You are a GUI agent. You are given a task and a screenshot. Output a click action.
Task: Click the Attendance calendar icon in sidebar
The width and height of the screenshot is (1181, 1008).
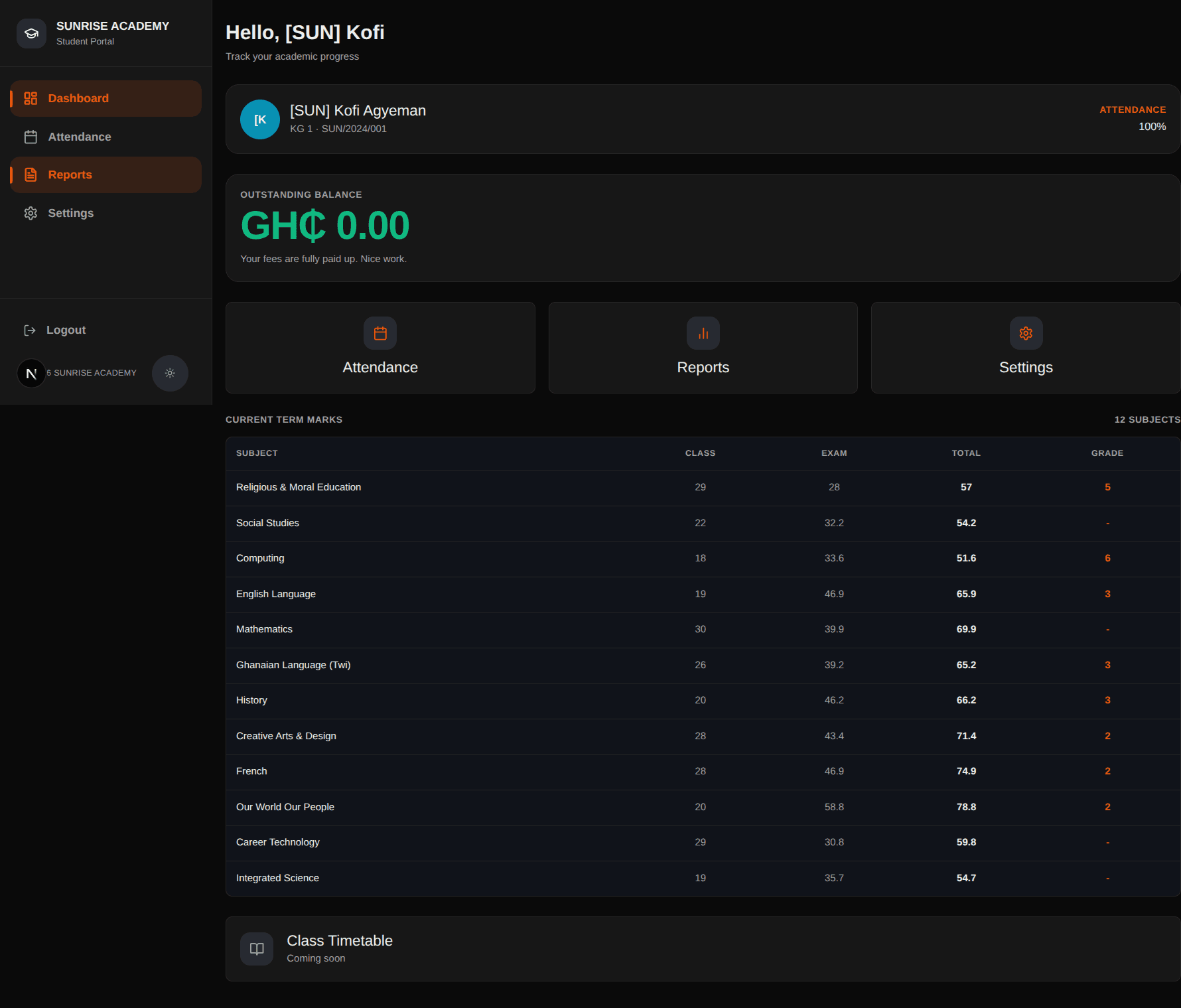click(31, 137)
